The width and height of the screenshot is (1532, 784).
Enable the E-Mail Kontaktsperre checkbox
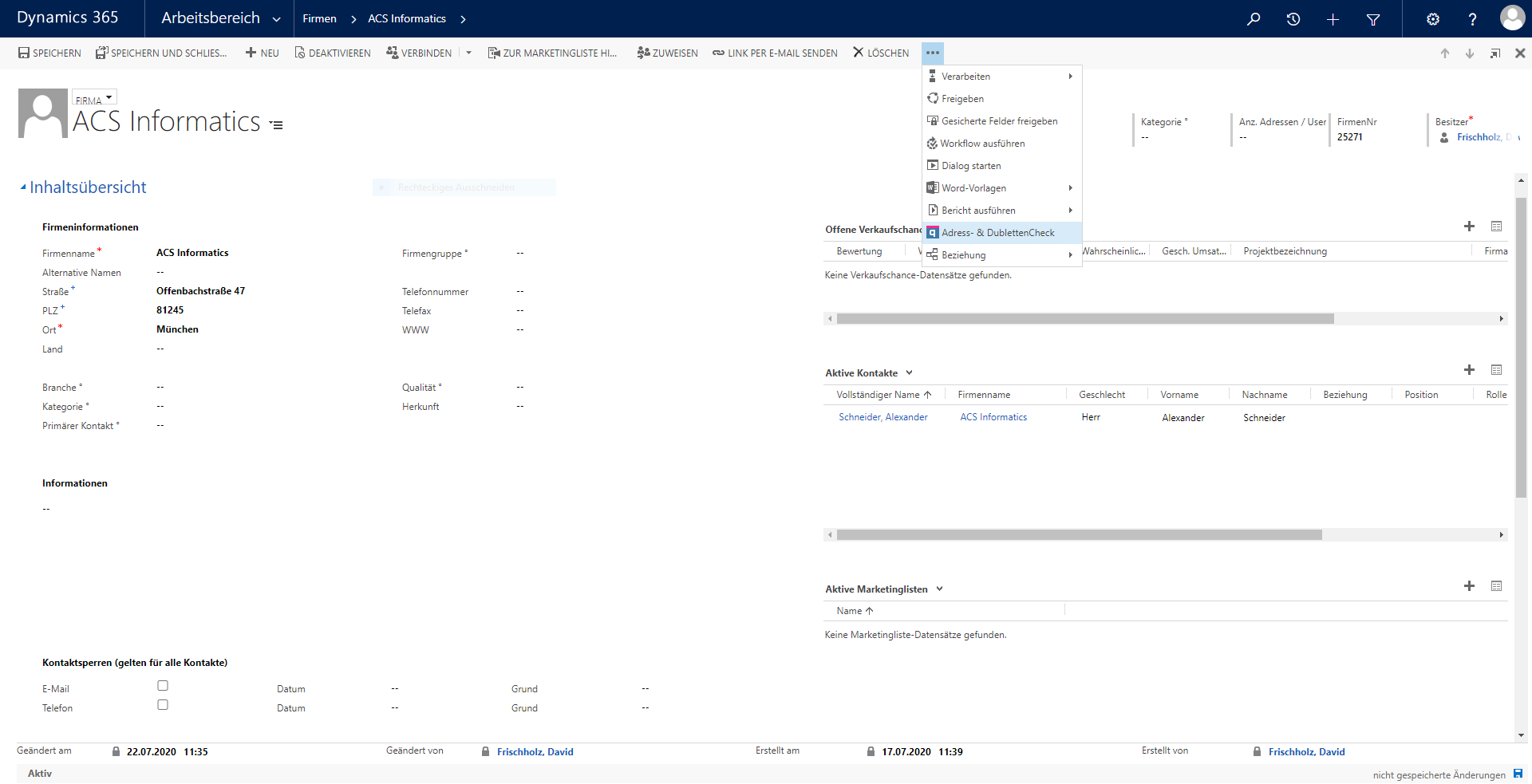(163, 686)
